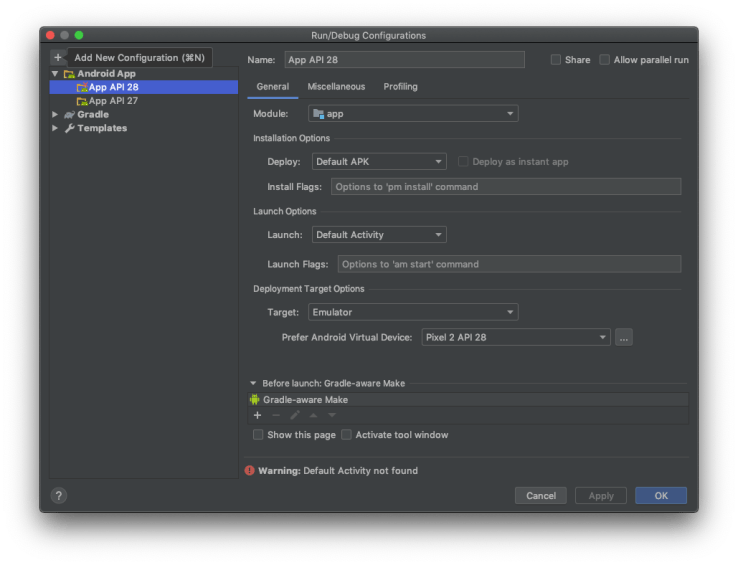Click the Templates wrench icon
The height and width of the screenshot is (565, 738).
click(70, 128)
